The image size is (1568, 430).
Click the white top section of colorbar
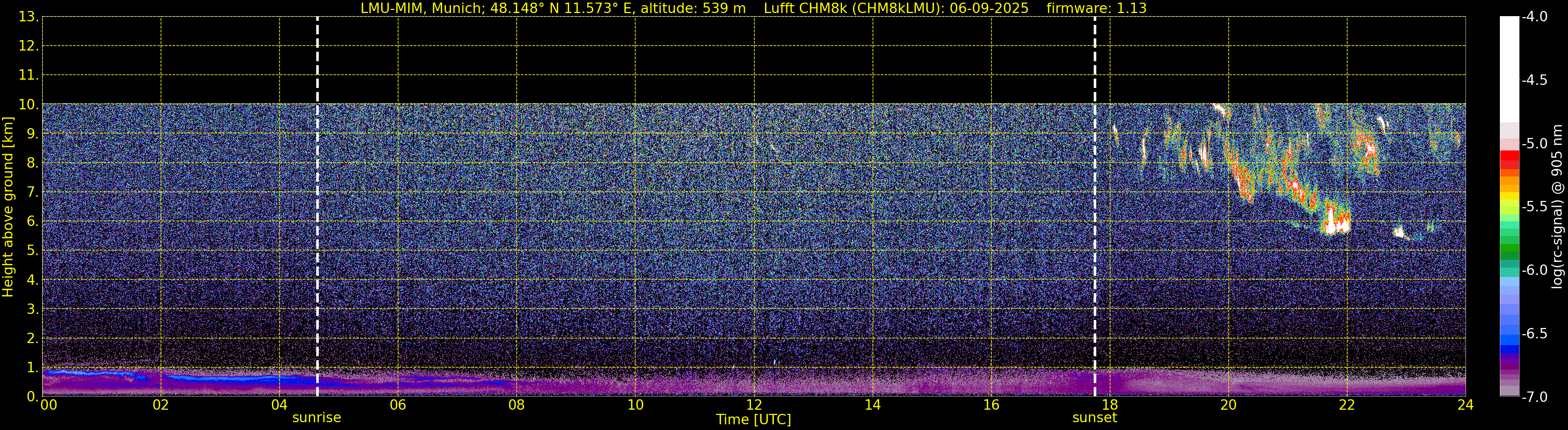pos(1509,69)
